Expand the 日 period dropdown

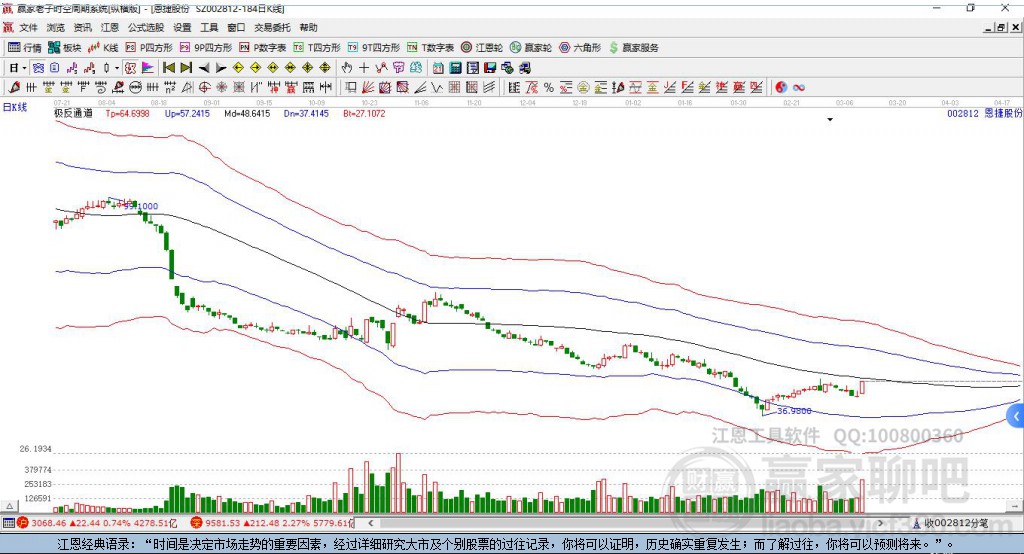(24, 68)
